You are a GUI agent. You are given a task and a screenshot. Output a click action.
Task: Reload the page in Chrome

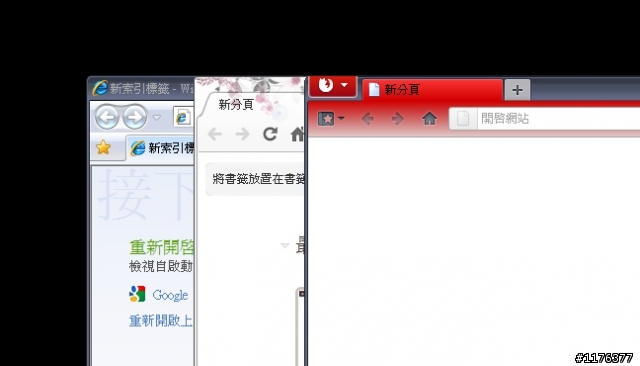click(270, 134)
